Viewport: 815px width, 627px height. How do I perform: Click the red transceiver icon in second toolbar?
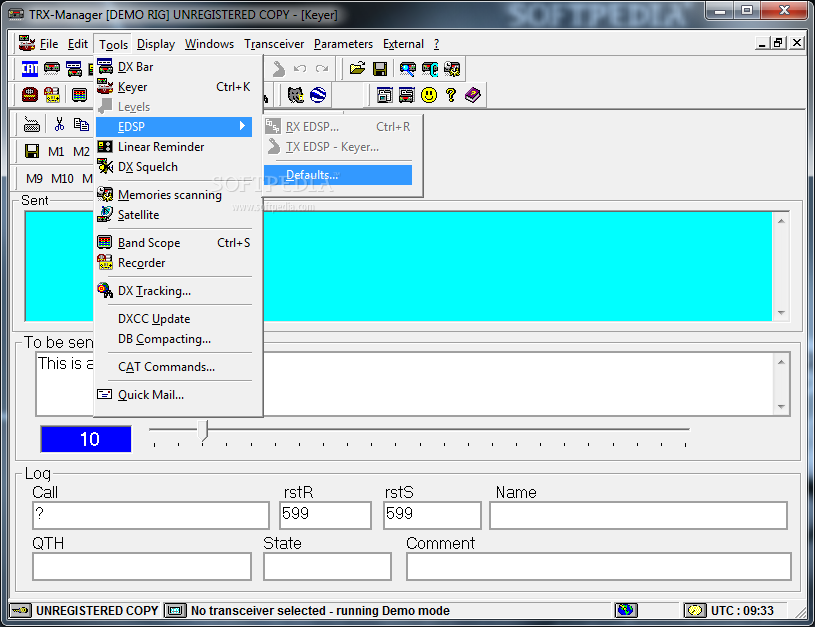tap(30, 95)
